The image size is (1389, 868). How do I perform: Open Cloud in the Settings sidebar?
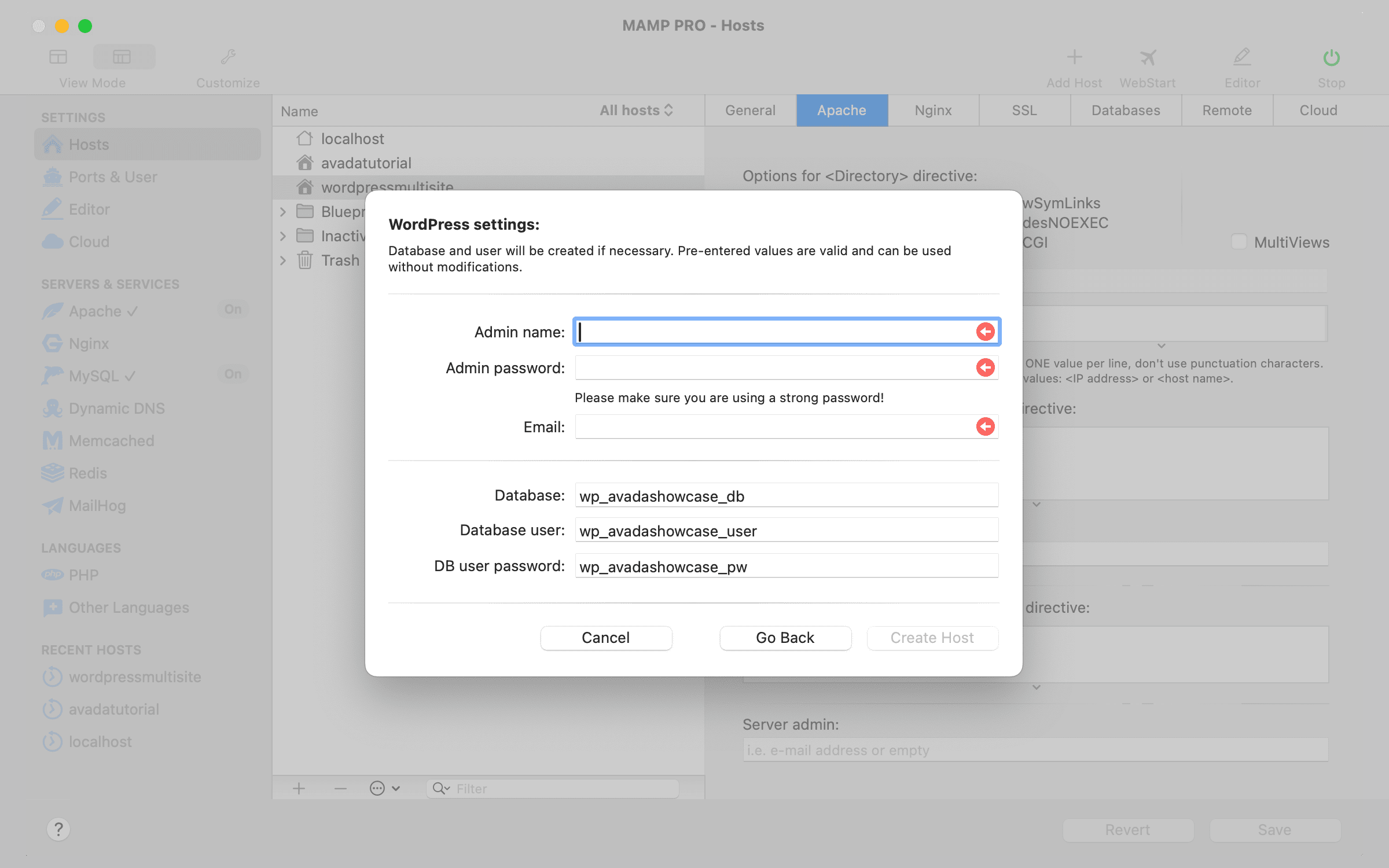pyautogui.click(x=148, y=242)
